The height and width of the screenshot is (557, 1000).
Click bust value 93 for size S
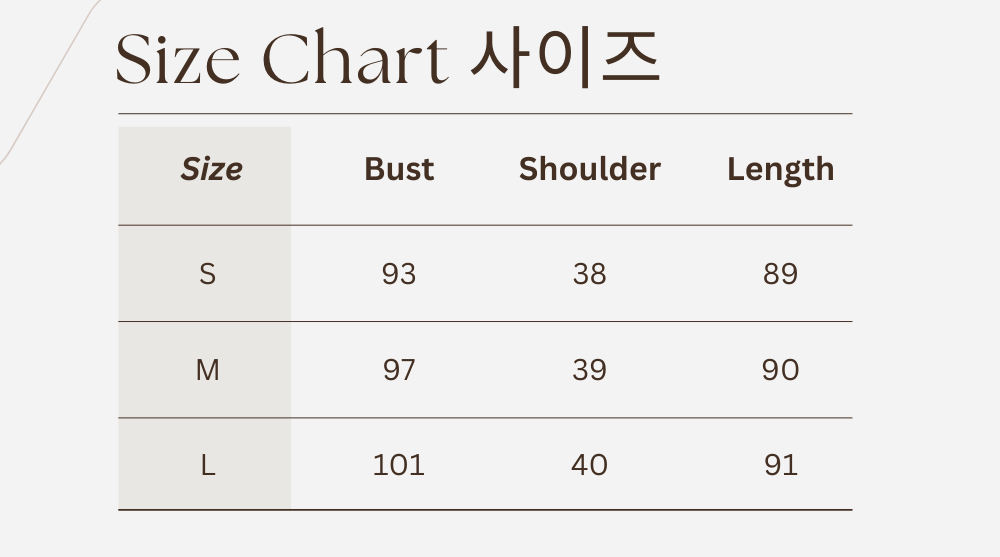click(x=399, y=274)
